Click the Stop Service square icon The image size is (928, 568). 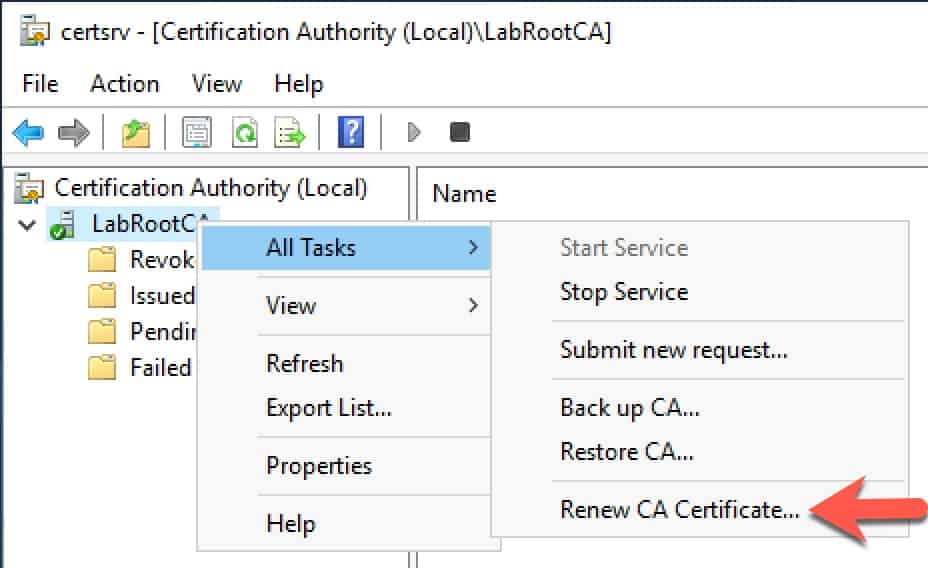click(460, 132)
